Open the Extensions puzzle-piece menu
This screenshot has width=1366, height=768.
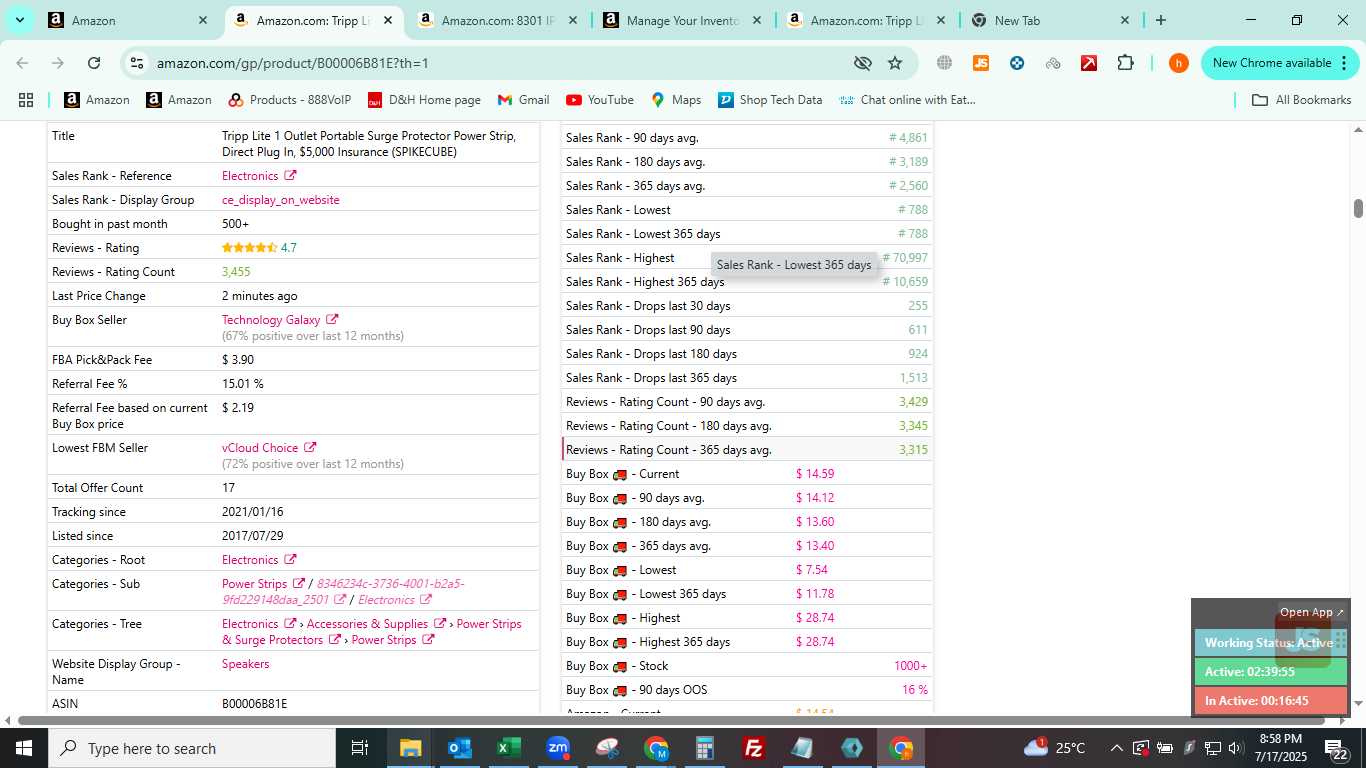1125,63
